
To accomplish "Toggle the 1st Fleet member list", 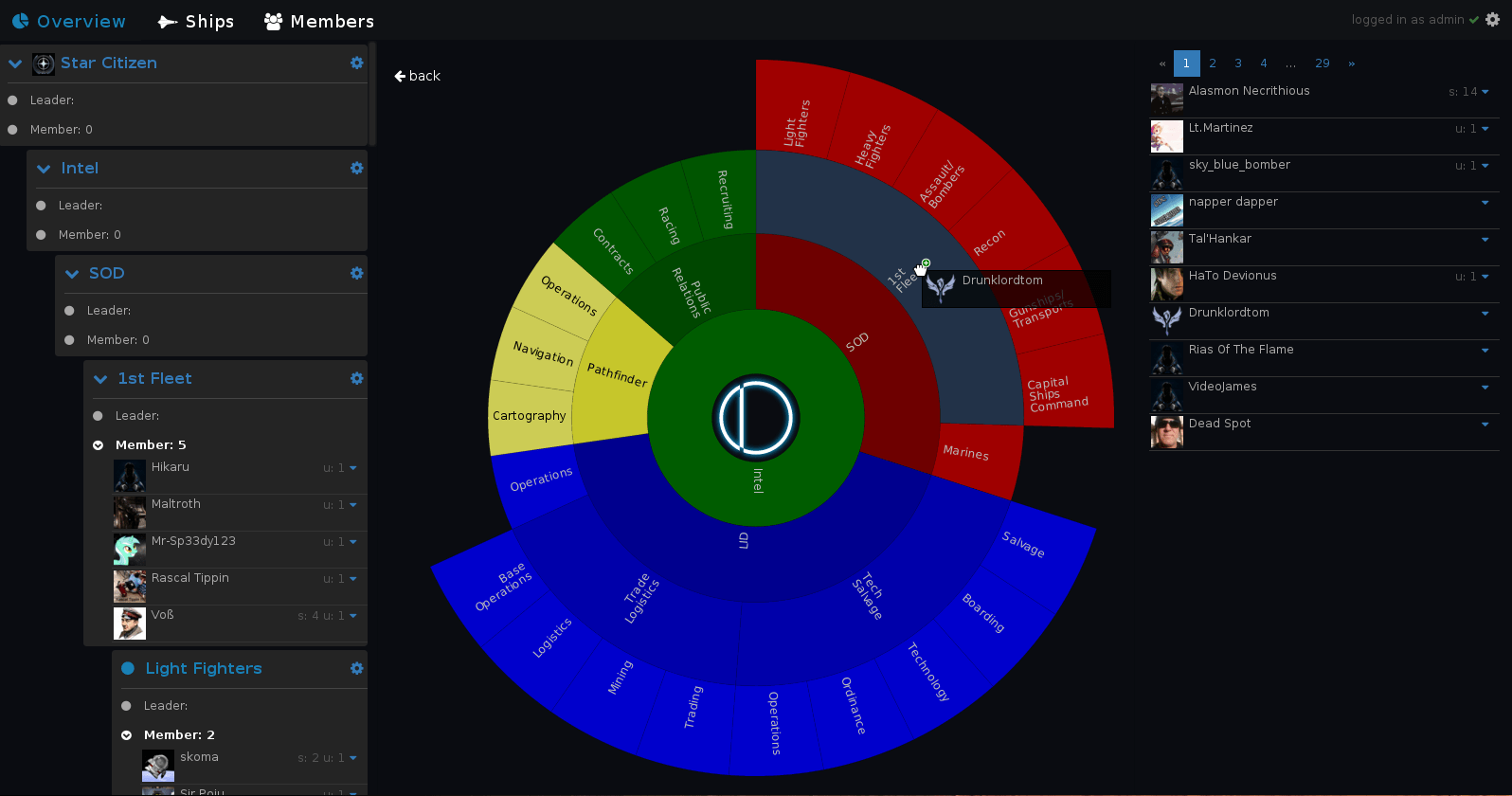I will (99, 445).
